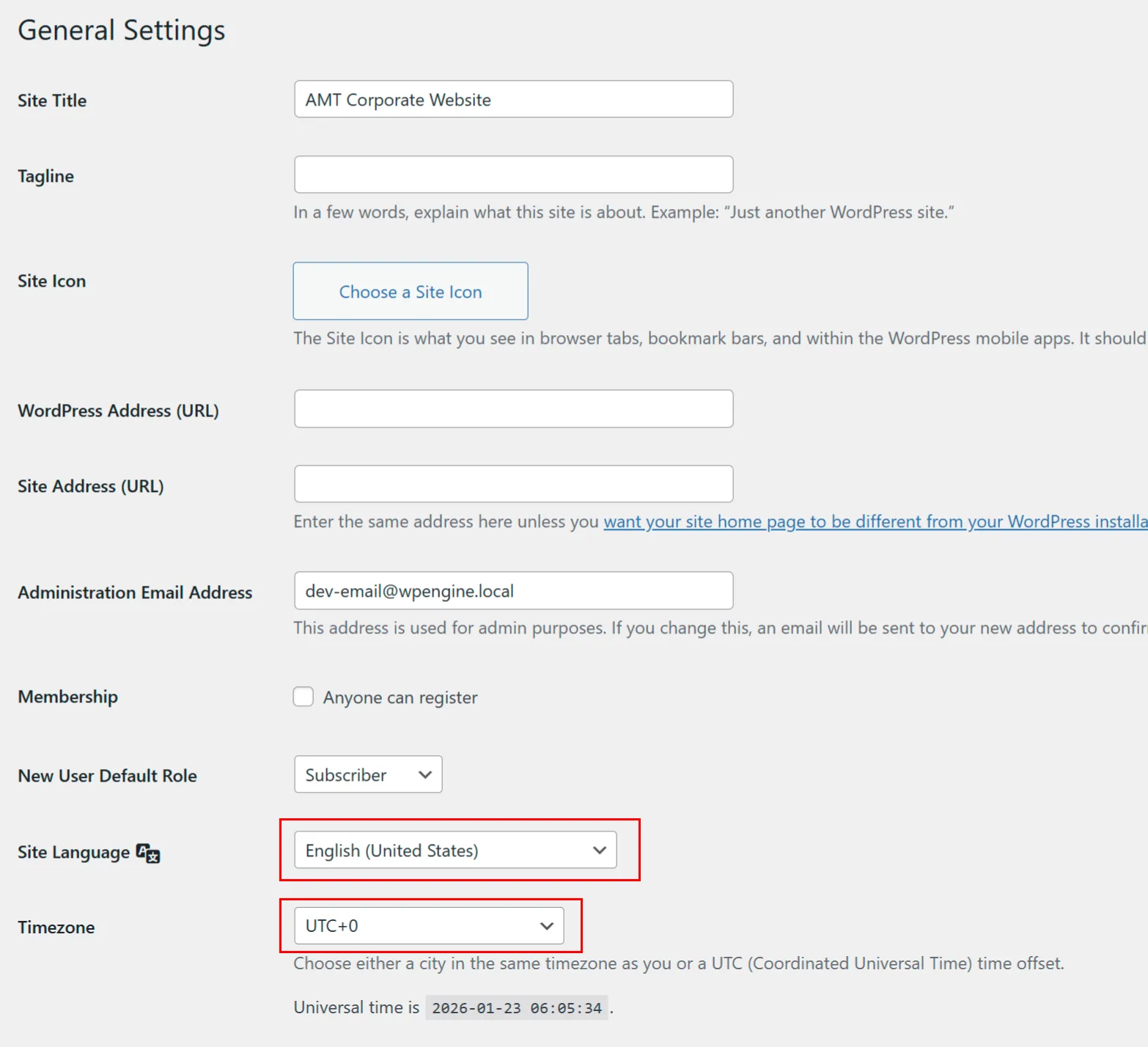Click the Site Address (URL) input box
The height and width of the screenshot is (1047, 1148).
coord(513,485)
